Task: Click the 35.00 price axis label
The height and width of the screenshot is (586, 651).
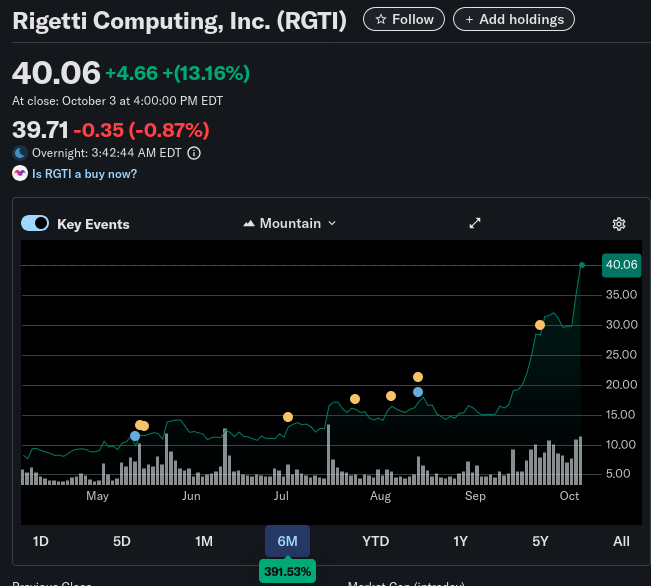Action: point(621,295)
